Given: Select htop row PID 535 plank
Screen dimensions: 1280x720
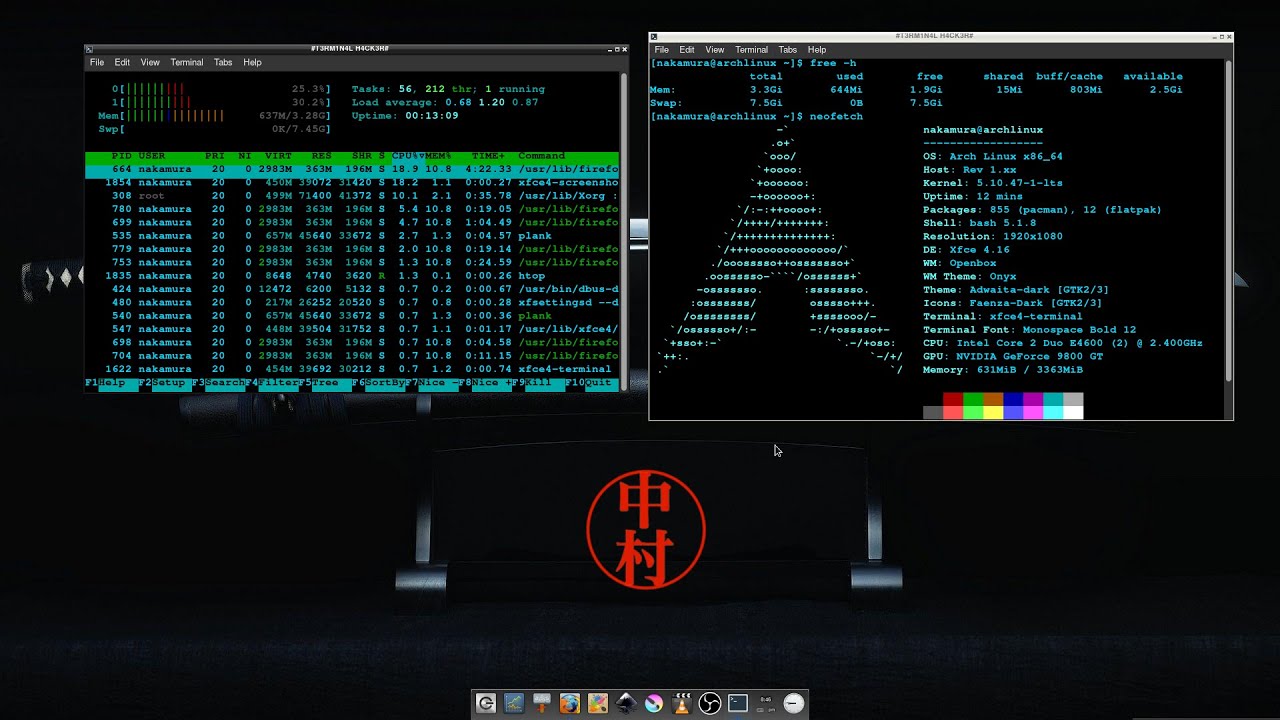Looking at the screenshot, I should tap(352, 236).
